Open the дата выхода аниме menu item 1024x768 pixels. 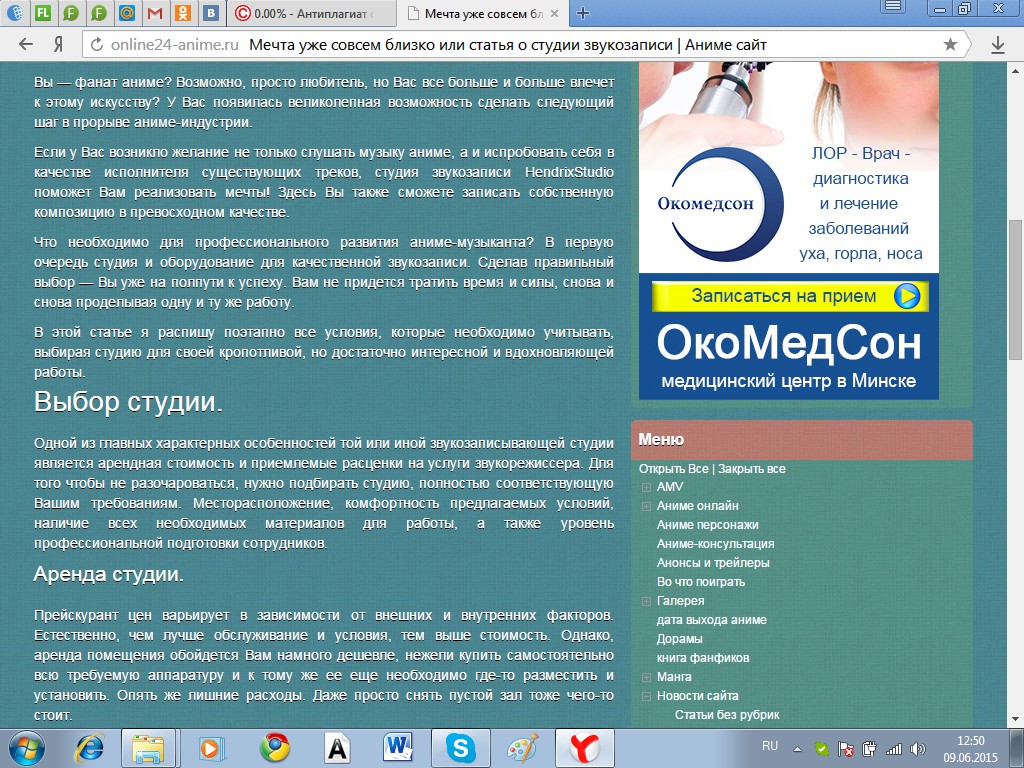point(711,620)
